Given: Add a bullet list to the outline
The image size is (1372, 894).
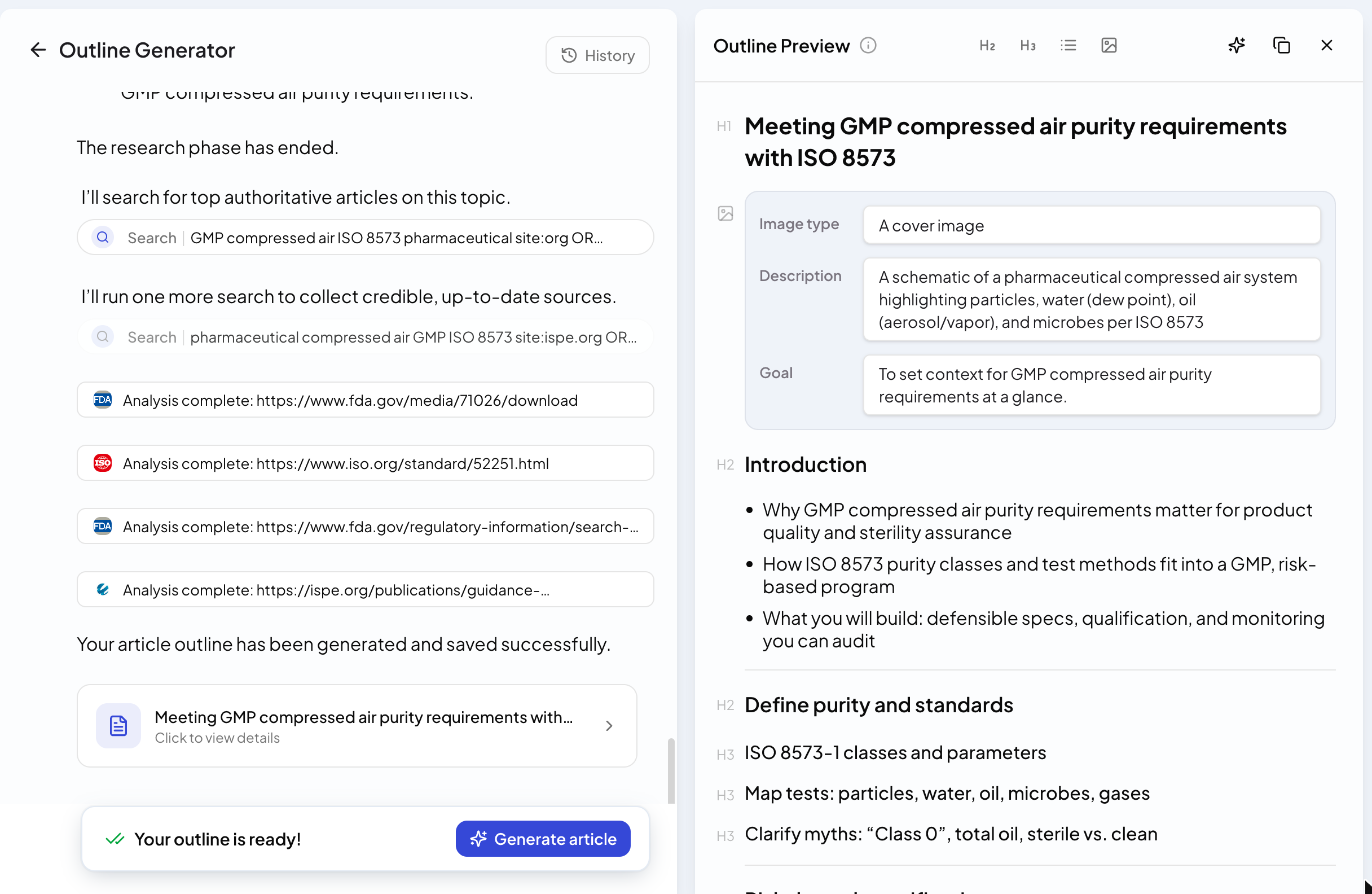Looking at the screenshot, I should click(1069, 45).
